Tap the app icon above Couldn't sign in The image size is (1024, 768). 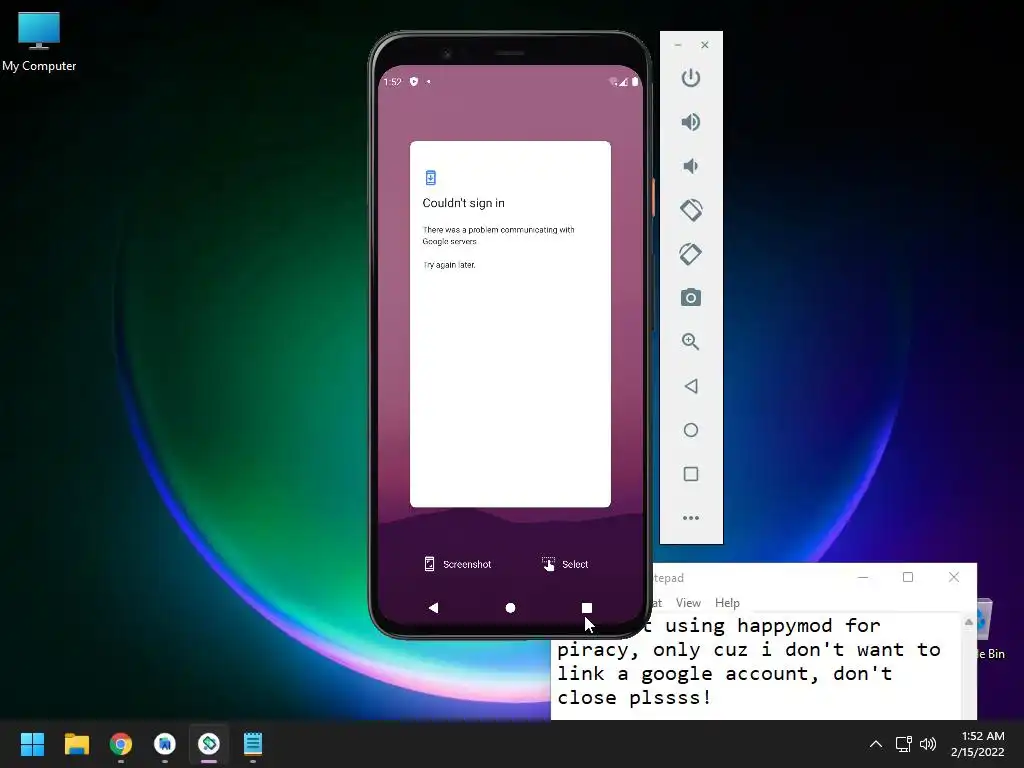[430, 178]
